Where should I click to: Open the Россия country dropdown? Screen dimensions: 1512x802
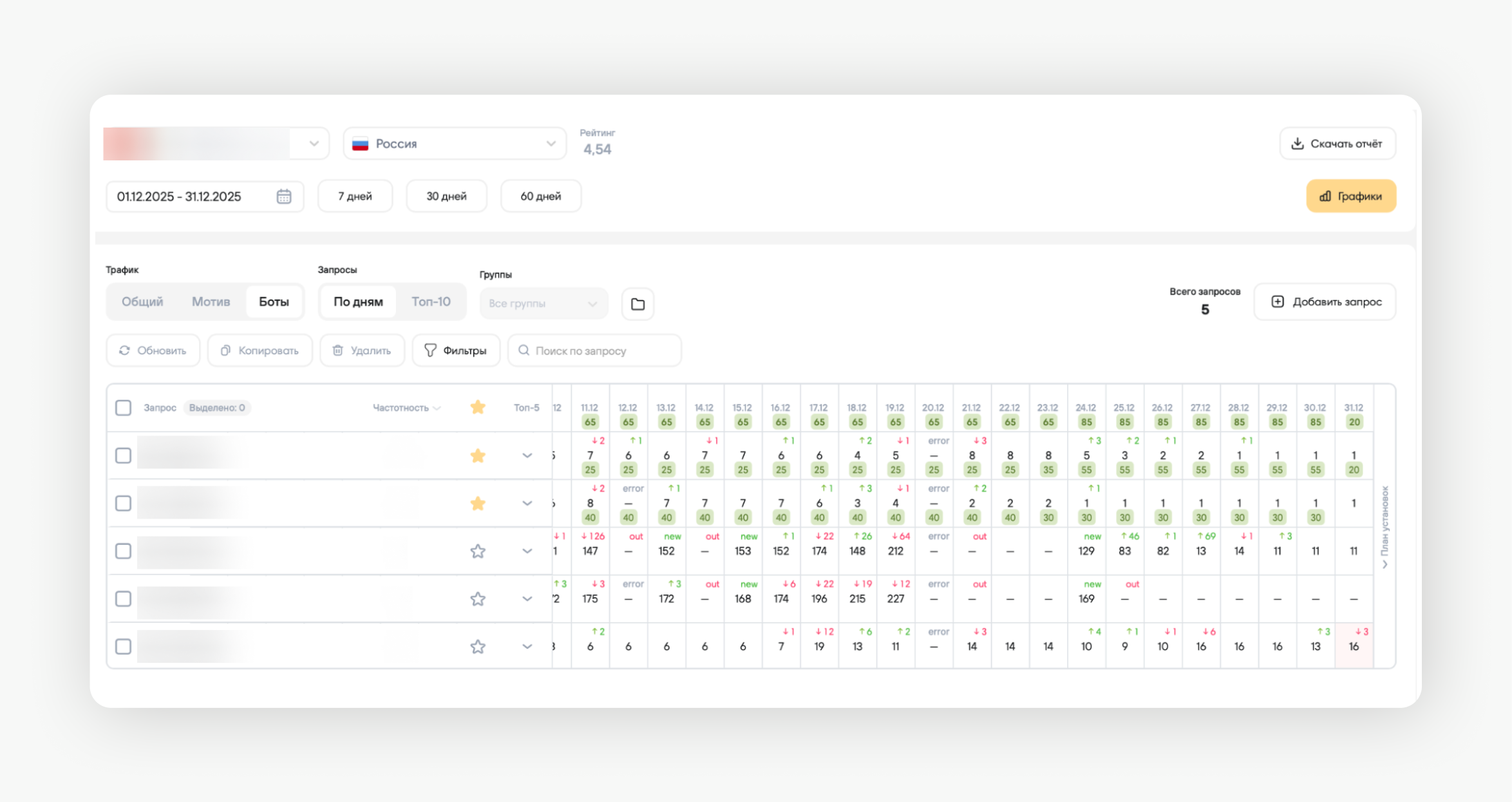pyautogui.click(x=455, y=144)
